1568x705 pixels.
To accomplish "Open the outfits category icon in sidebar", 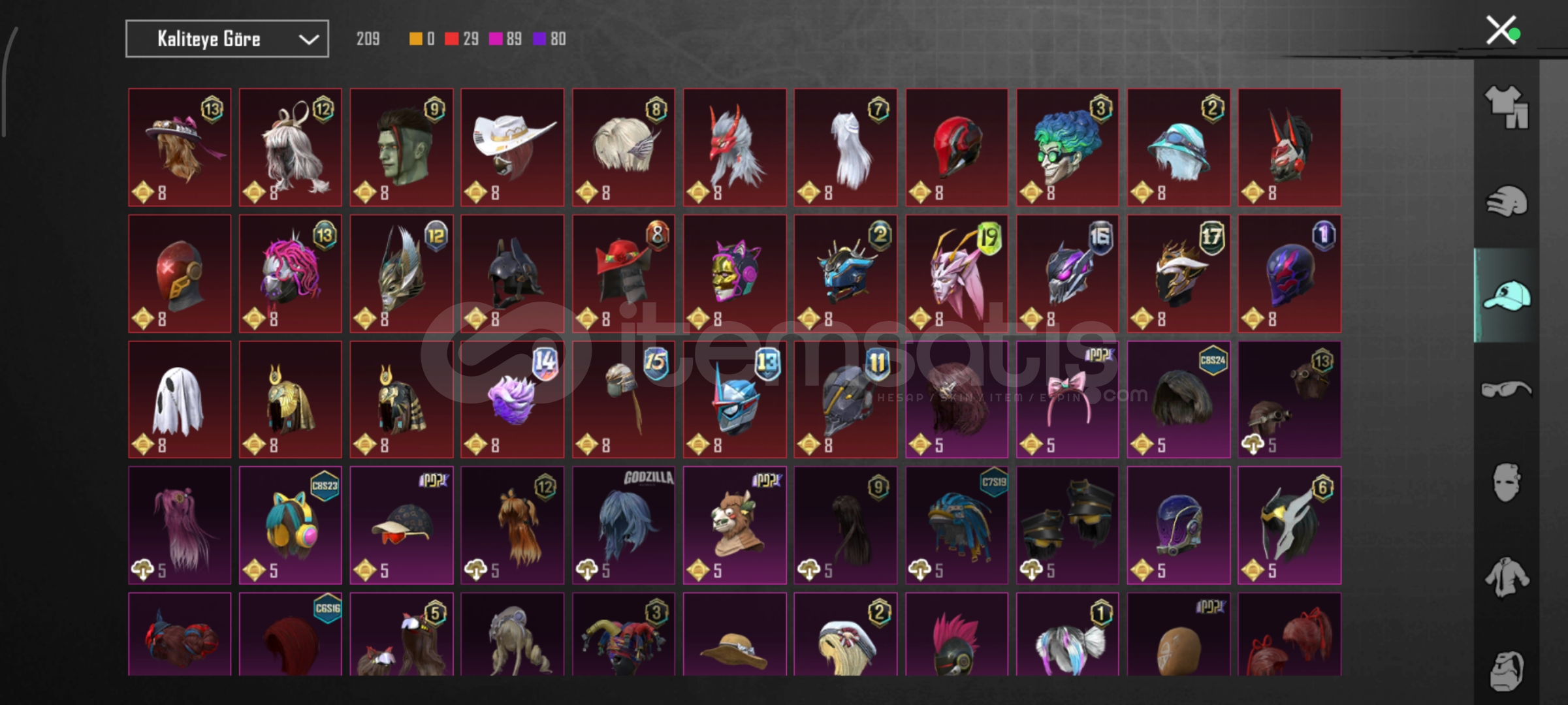I will click(1506, 106).
